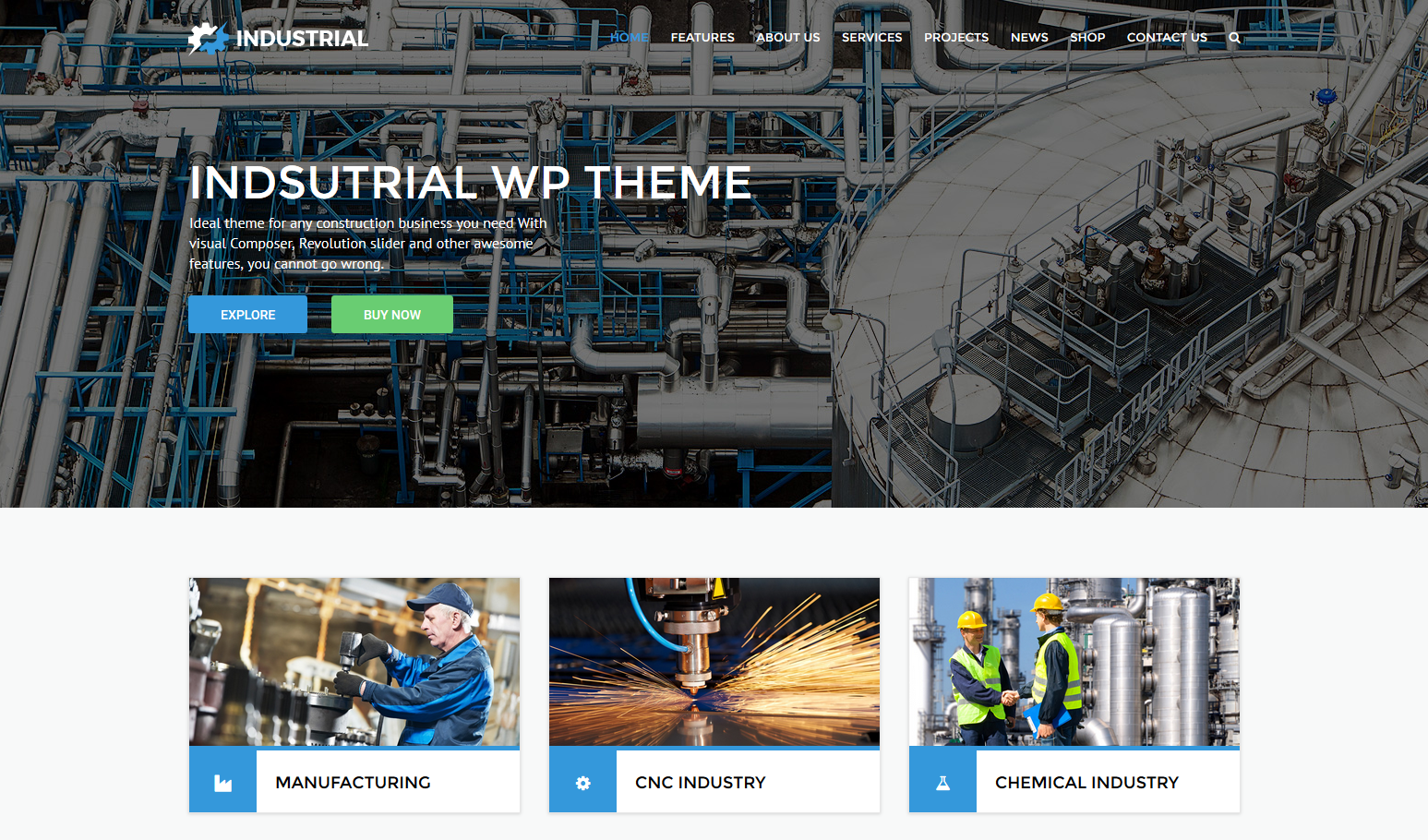The width and height of the screenshot is (1428, 840).
Task: Click the Chemical Industry title link
Action: pyautogui.click(x=1086, y=783)
